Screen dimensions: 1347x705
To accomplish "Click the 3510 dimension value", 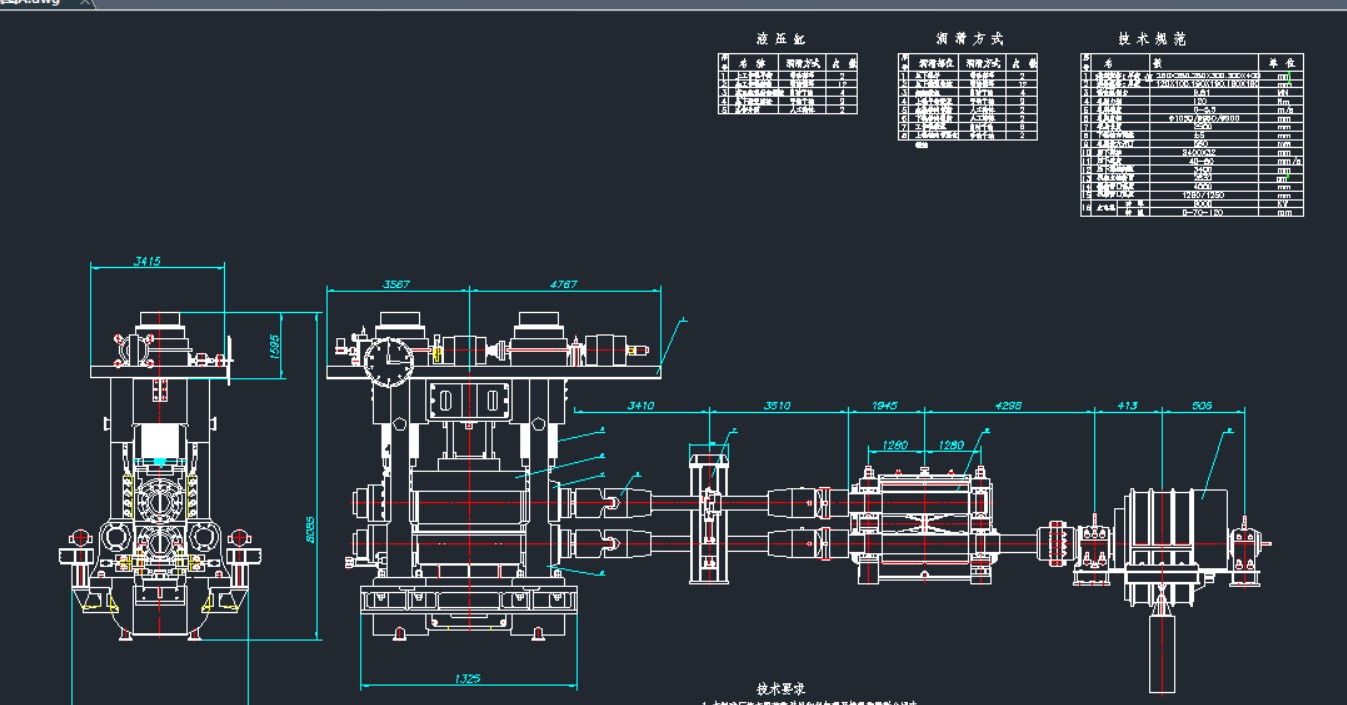I will pos(777,406).
